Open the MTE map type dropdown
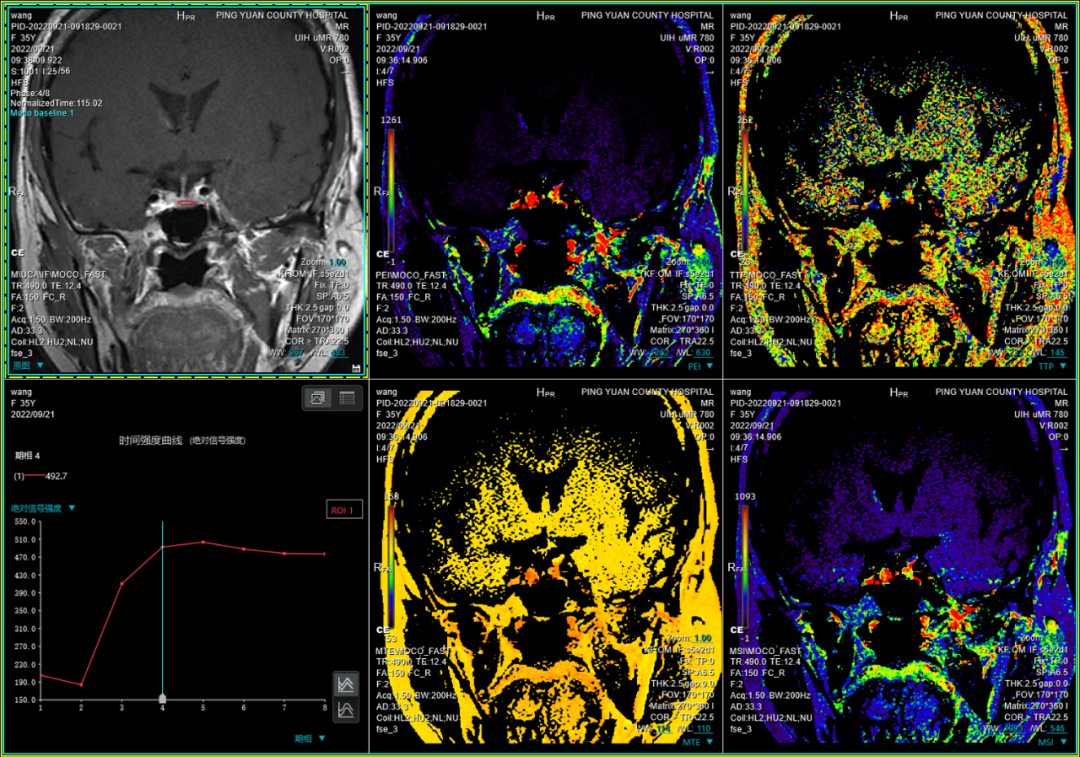1080x757 pixels. tap(697, 743)
